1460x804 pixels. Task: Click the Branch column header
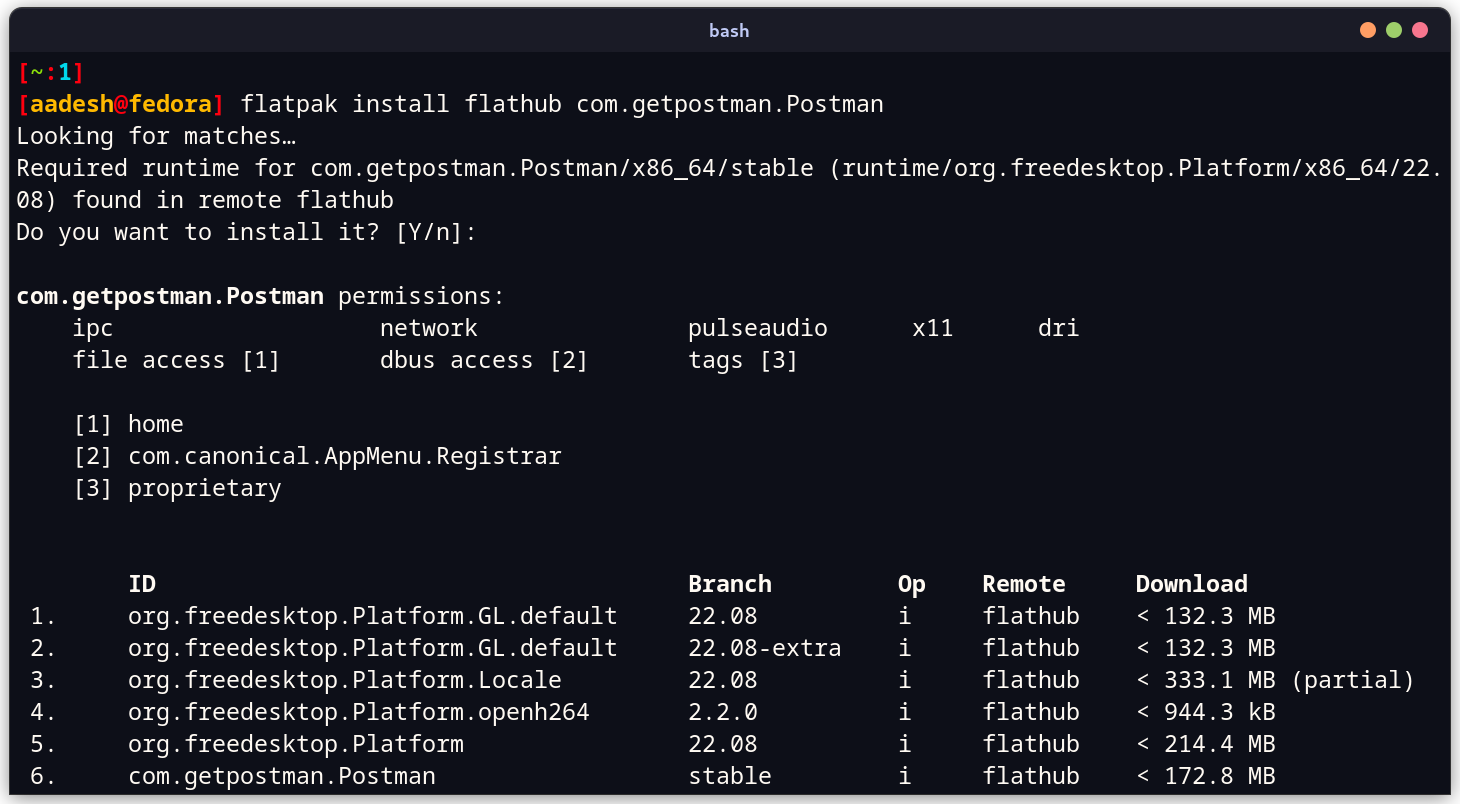(x=729, y=583)
